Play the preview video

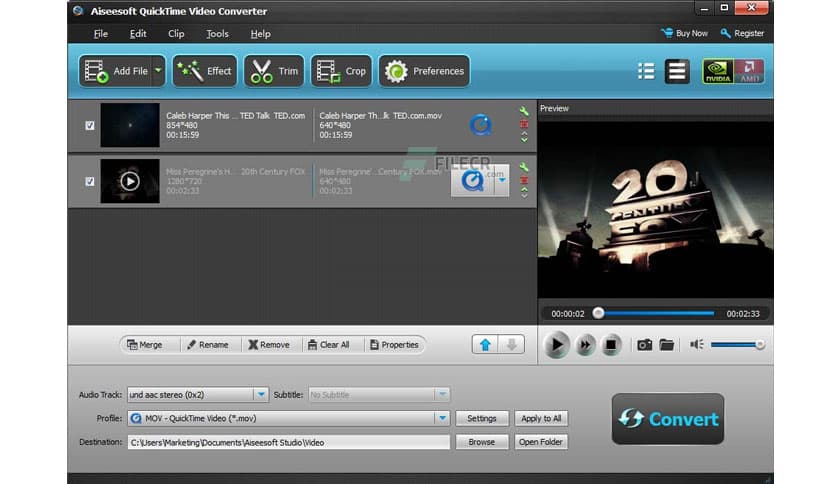[x=556, y=345]
